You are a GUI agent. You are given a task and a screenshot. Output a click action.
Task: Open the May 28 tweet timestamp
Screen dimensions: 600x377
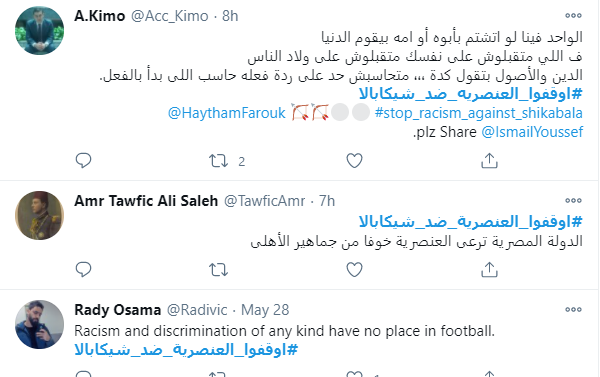click(265, 310)
